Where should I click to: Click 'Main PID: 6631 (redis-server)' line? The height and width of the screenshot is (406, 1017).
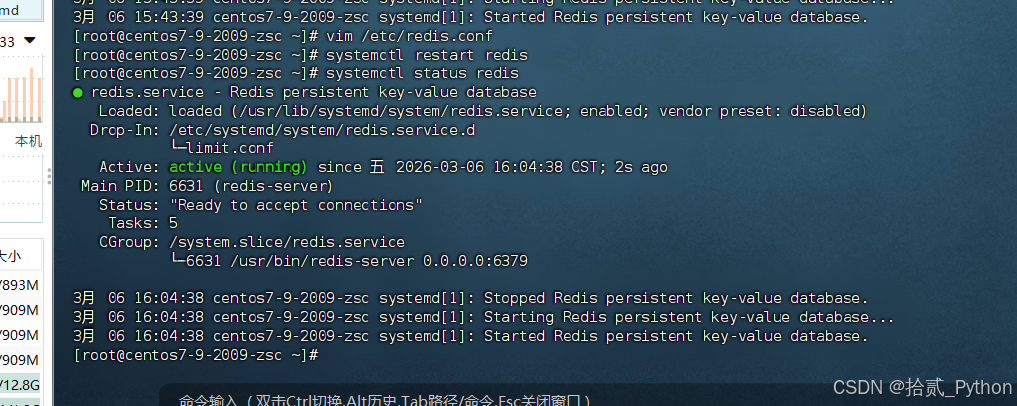[207, 187]
